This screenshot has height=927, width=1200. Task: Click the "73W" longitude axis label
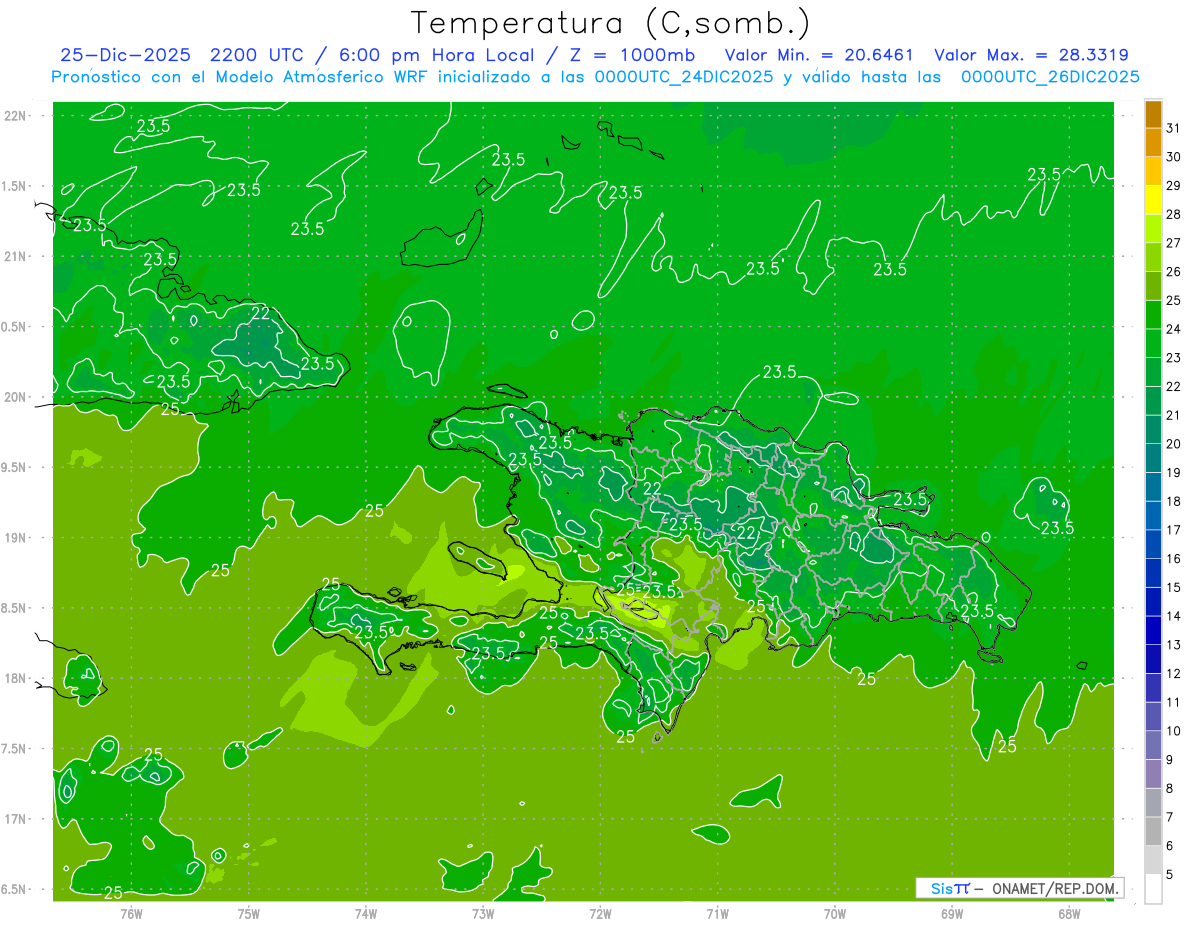coord(483,913)
